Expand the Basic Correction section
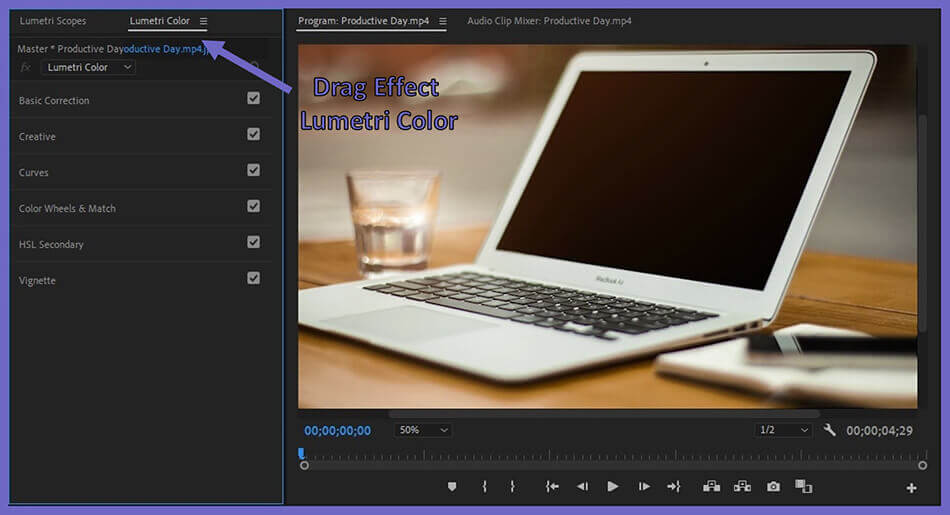The height and width of the screenshot is (515, 950). (x=54, y=101)
